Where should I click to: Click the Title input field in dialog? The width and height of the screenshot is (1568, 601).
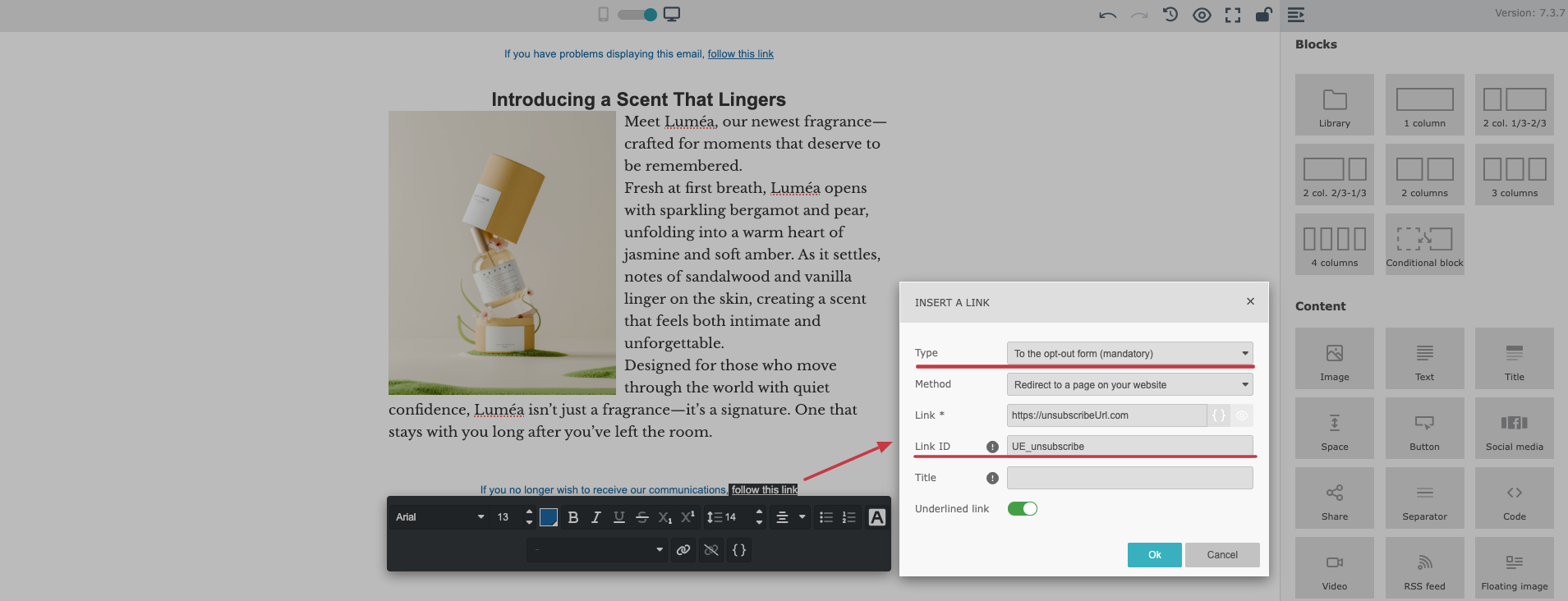click(x=1130, y=478)
